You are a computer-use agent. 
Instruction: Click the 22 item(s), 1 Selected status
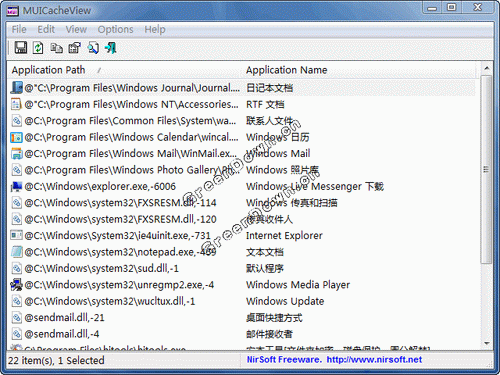click(56, 360)
